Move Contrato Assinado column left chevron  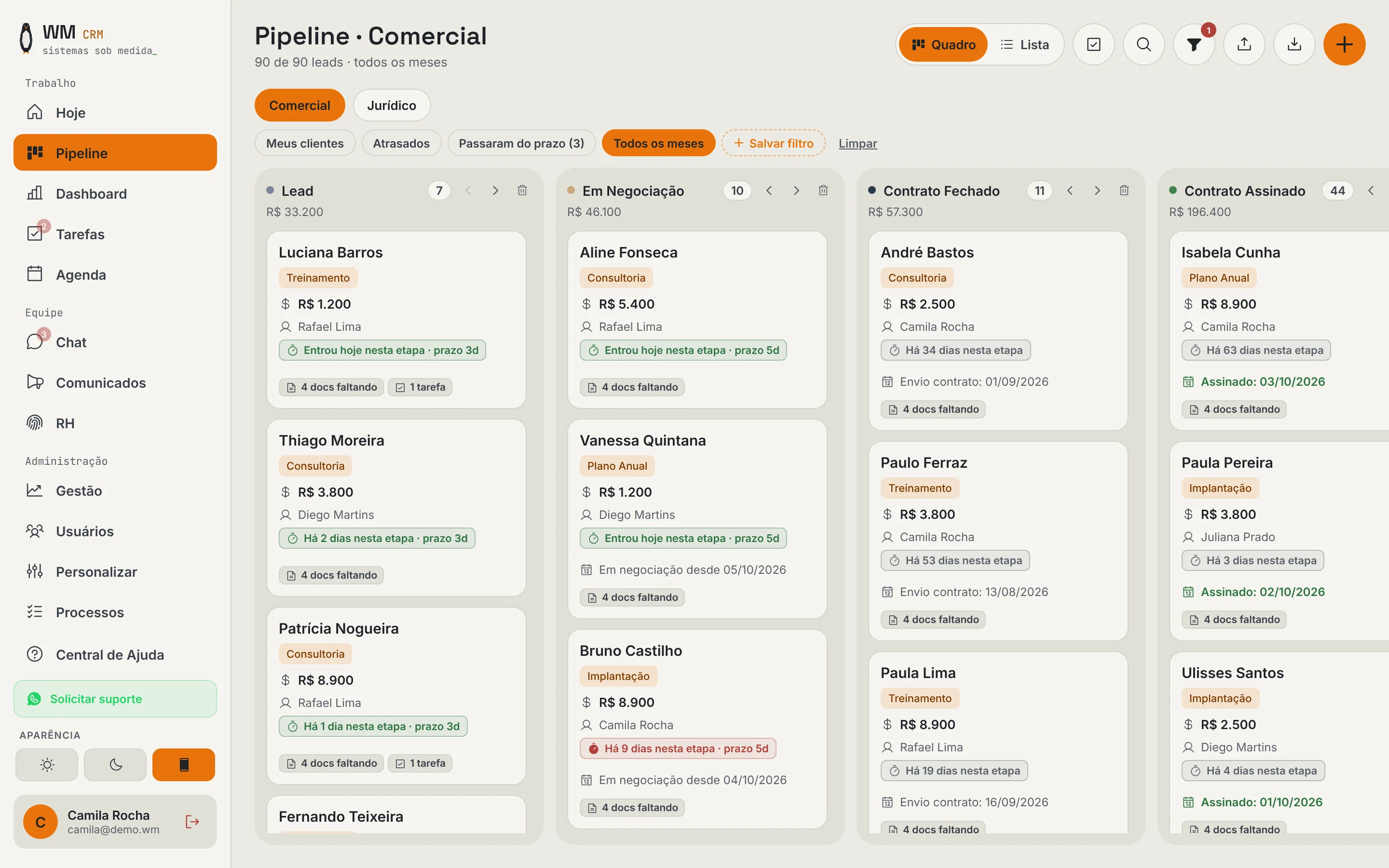1371,190
